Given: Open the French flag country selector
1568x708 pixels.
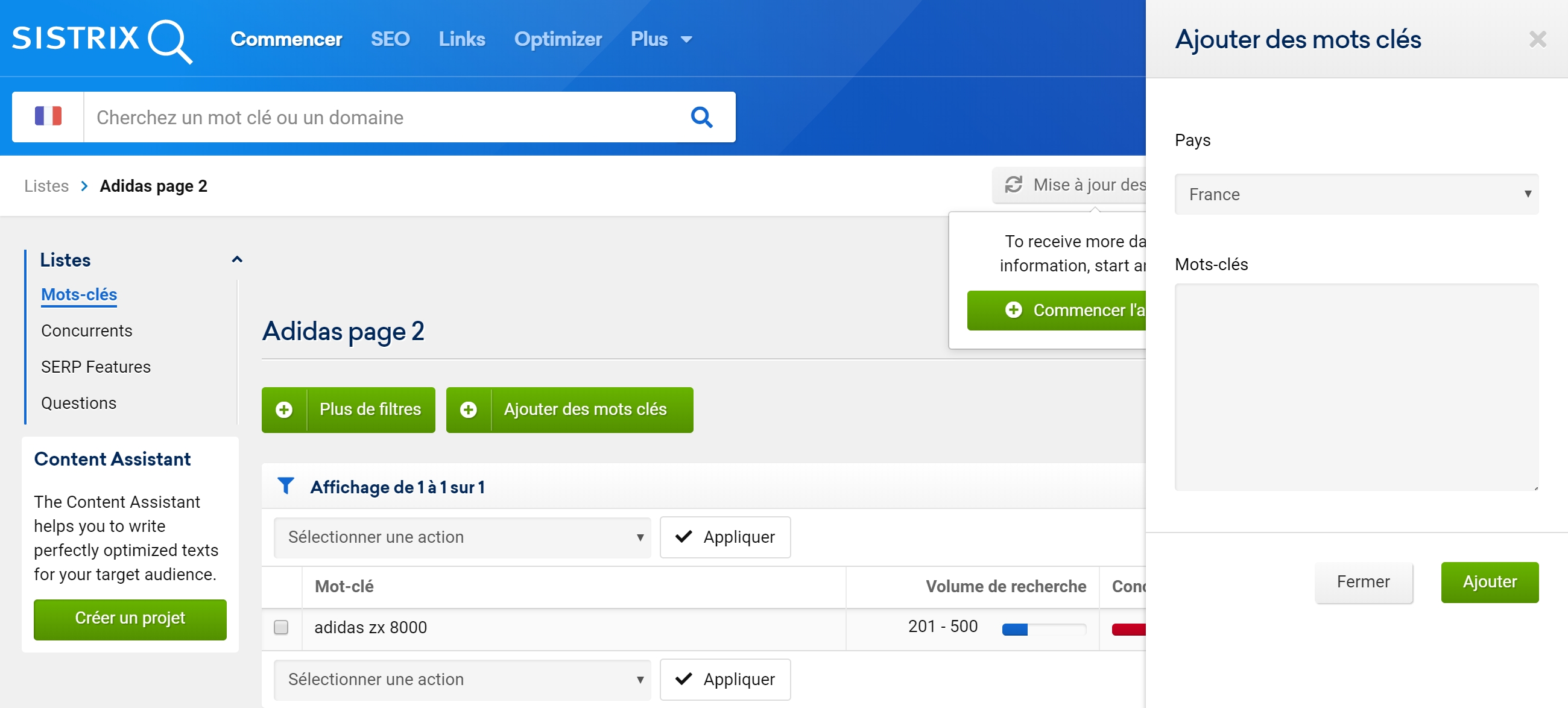Looking at the screenshot, I should [48, 116].
